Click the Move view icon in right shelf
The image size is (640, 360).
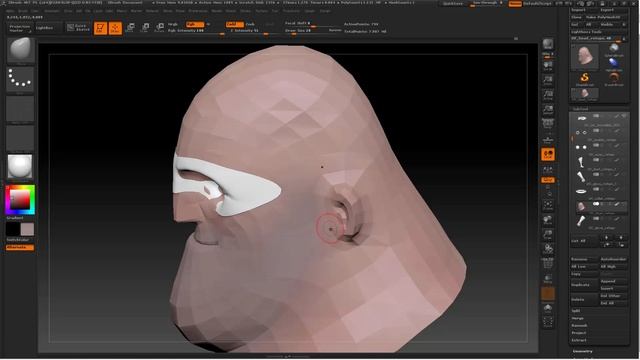click(x=548, y=220)
